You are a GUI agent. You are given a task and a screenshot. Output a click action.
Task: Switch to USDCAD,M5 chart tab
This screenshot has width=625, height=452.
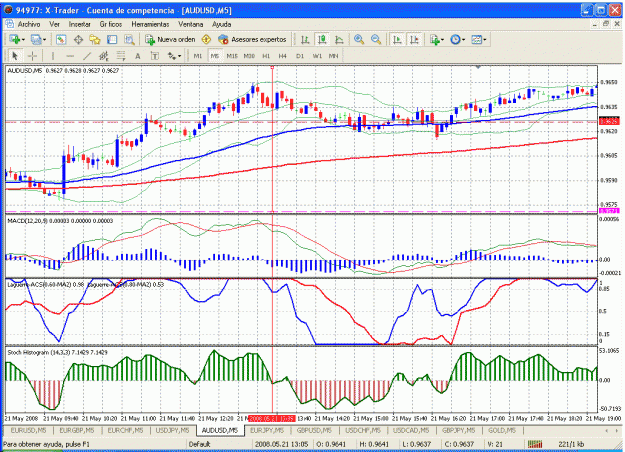point(411,430)
